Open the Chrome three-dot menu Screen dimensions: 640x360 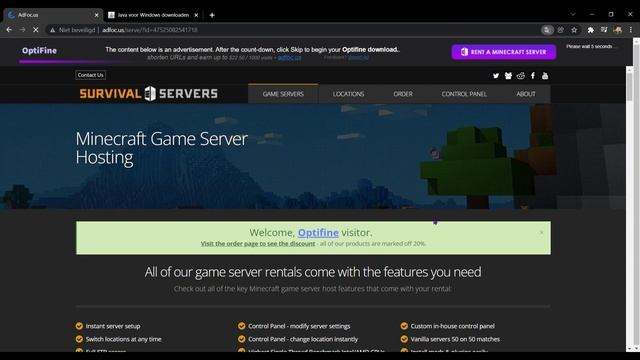point(631,30)
